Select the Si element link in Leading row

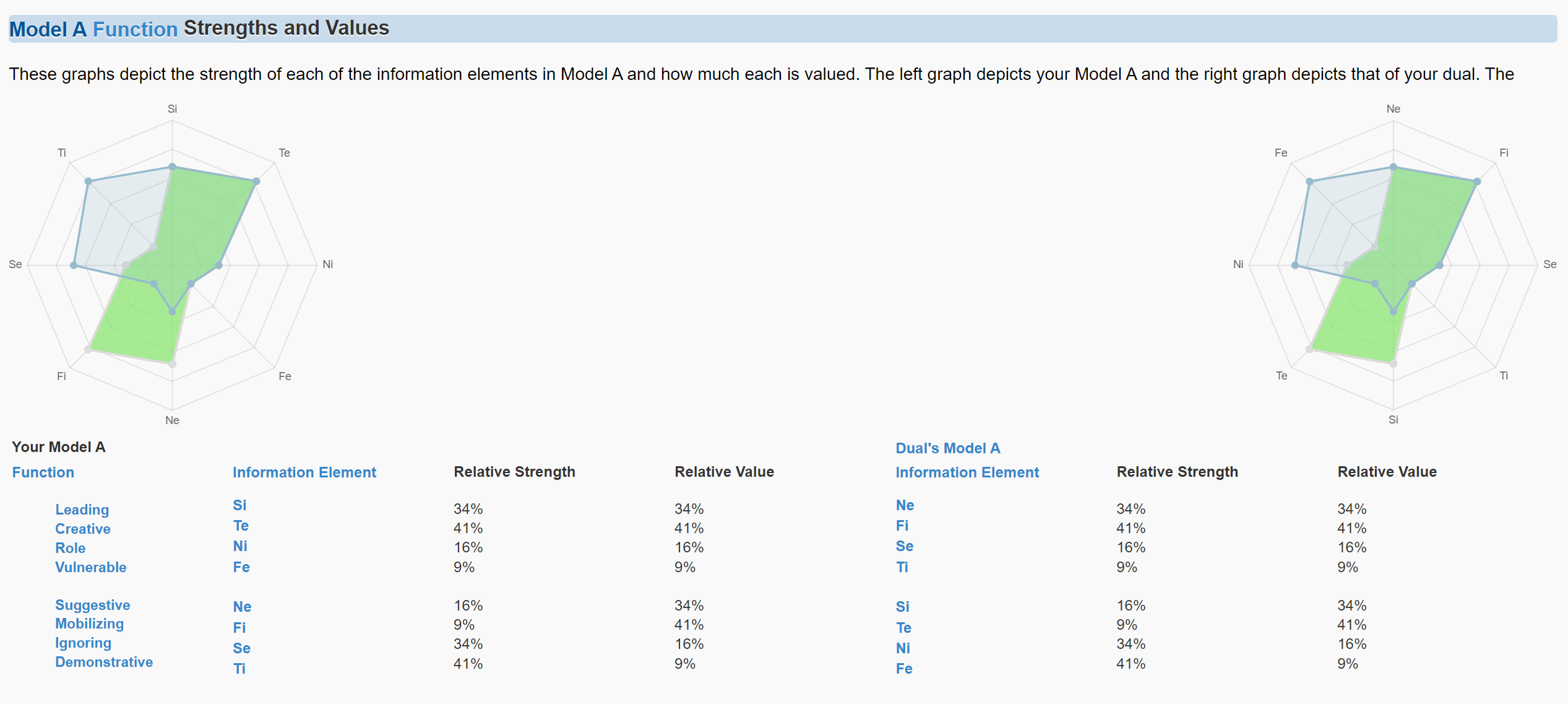pos(239,505)
